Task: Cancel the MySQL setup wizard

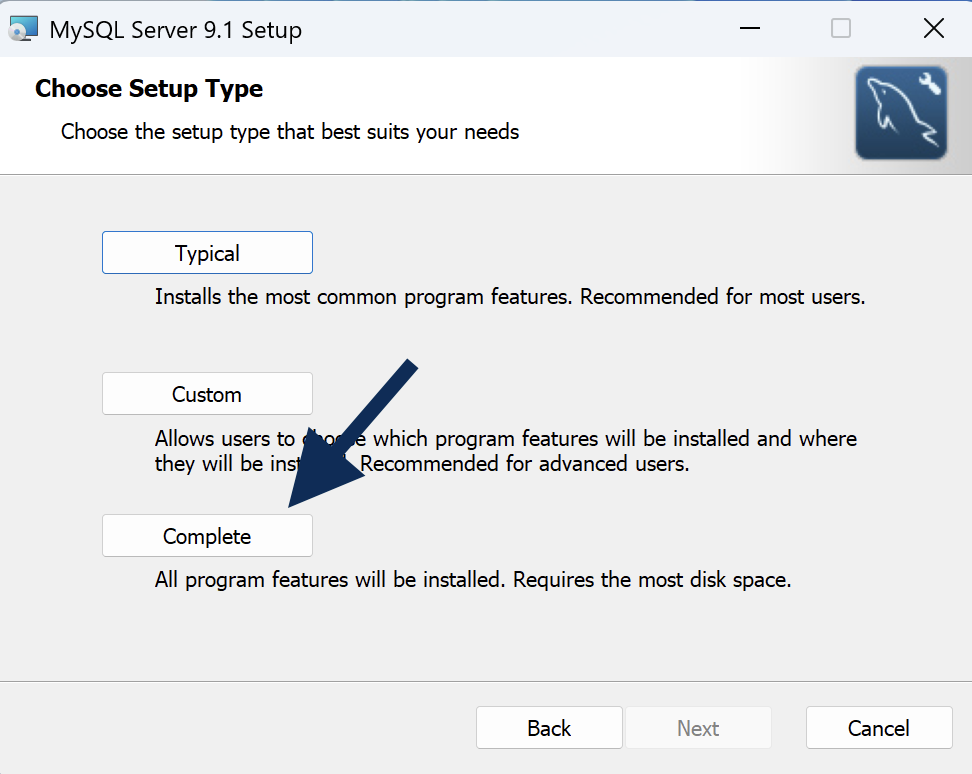Action: point(879,728)
